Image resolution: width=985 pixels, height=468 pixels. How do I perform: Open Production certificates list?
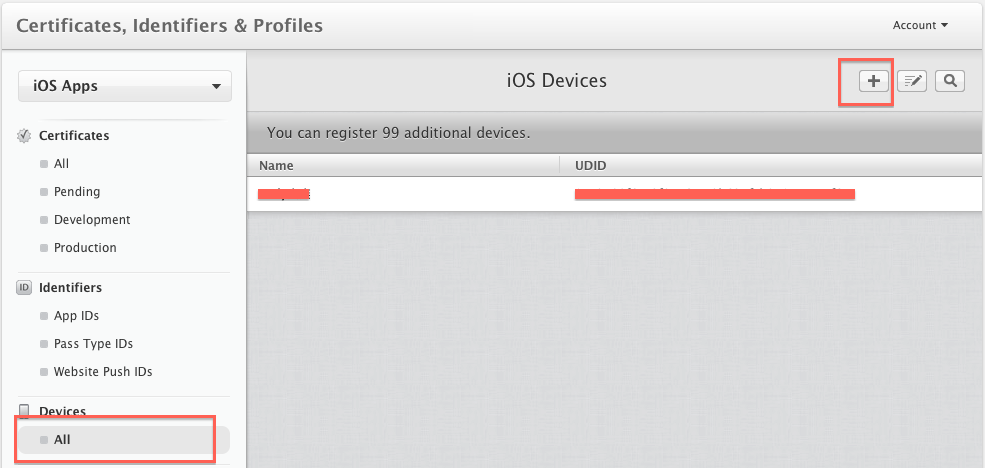(85, 248)
